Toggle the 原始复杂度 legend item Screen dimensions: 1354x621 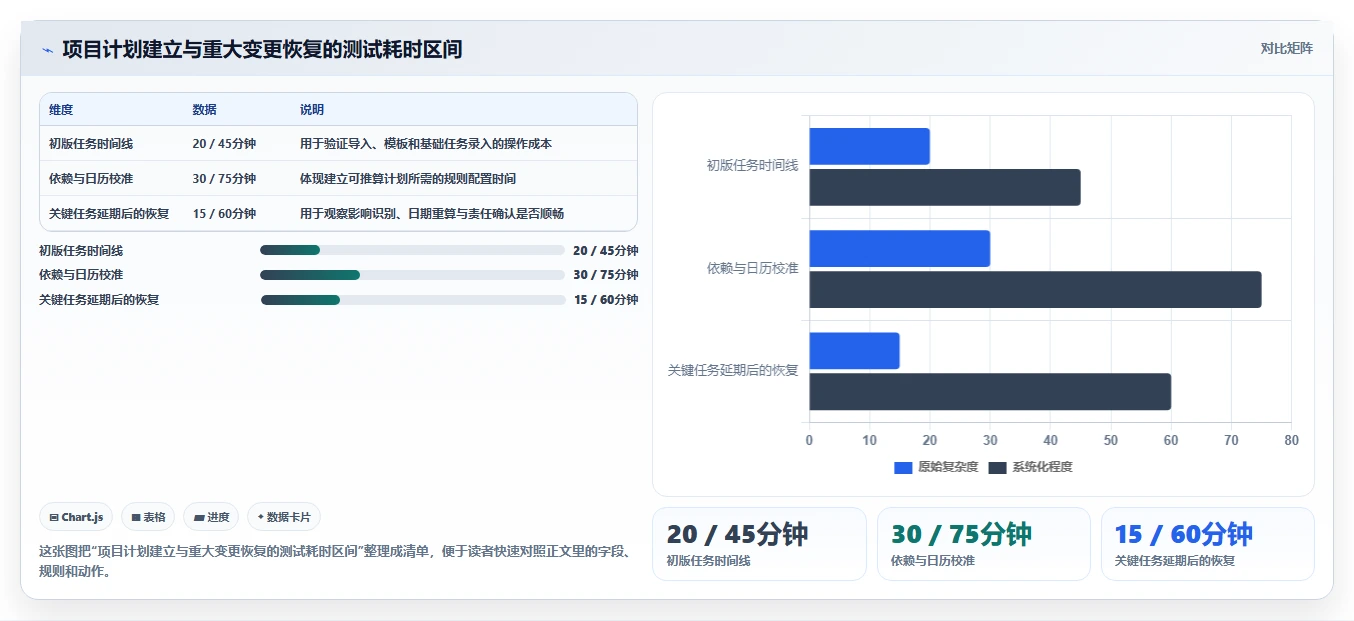936,467
